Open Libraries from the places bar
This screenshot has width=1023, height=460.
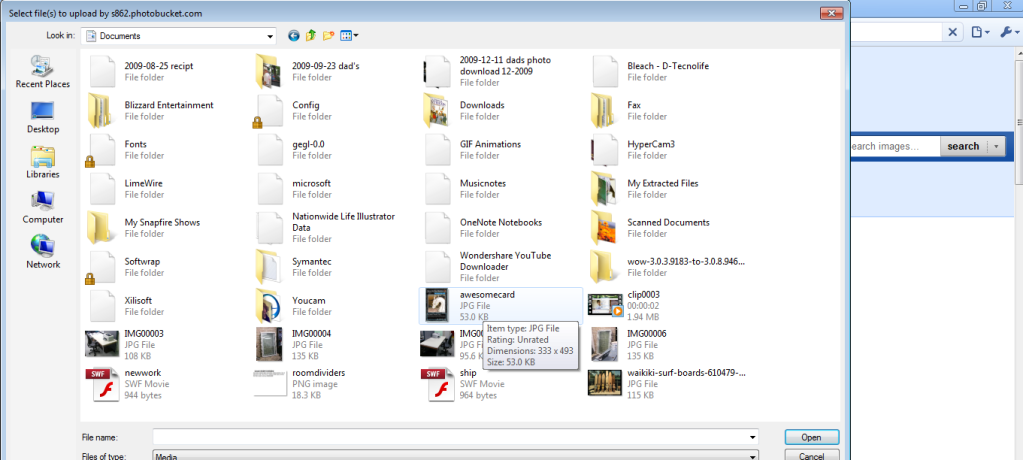[43, 162]
